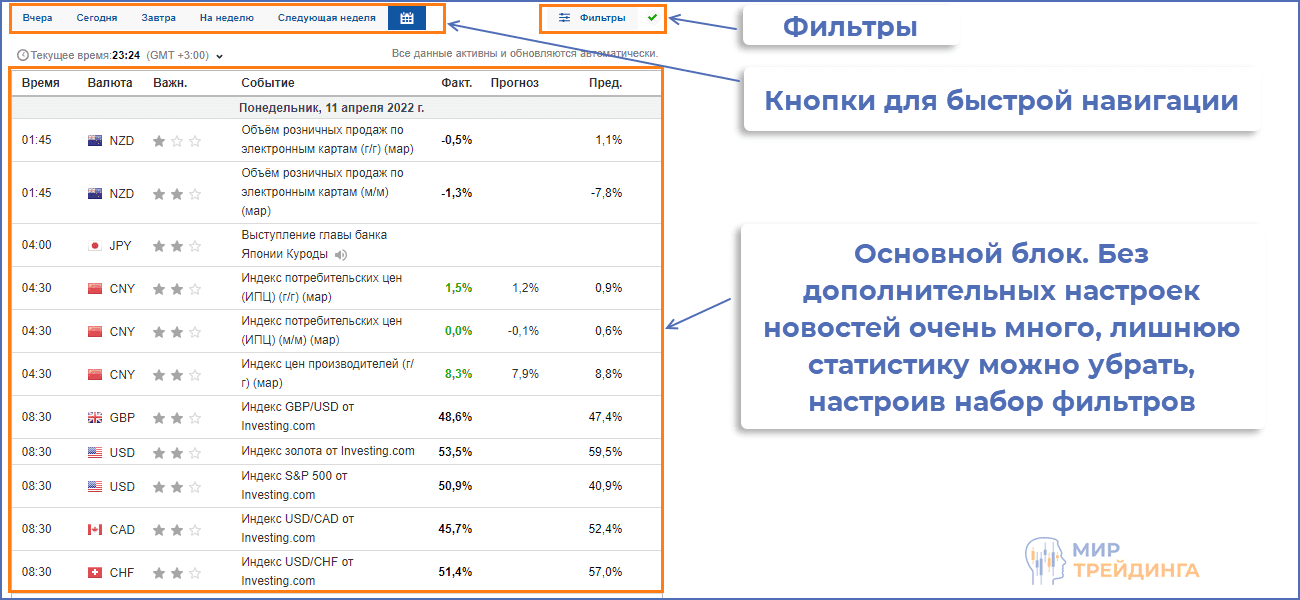Open the calendar date picker icon
The image size is (1300, 600).
pyautogui.click(x=406, y=17)
